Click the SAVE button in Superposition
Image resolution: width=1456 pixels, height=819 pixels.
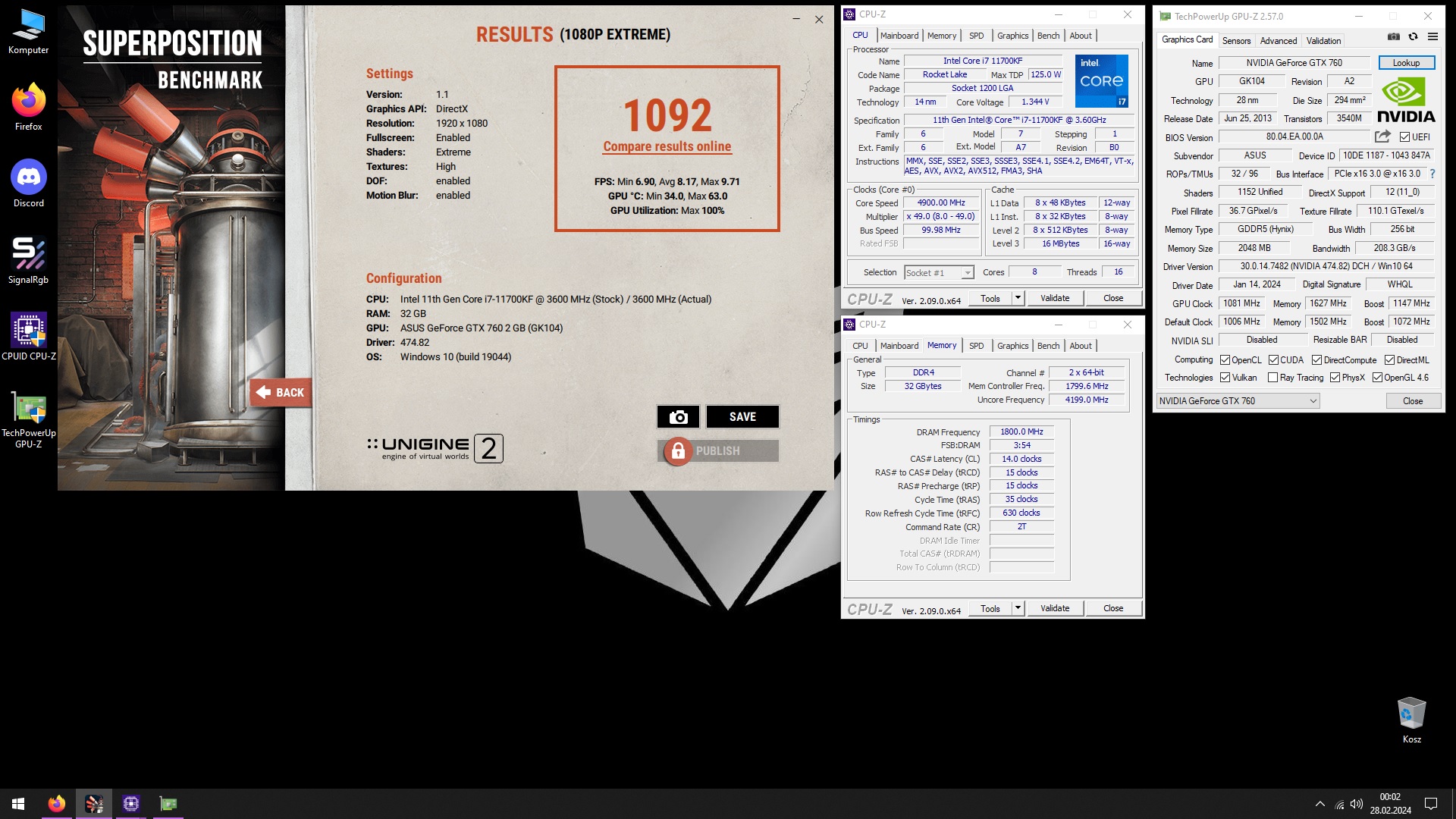[742, 416]
